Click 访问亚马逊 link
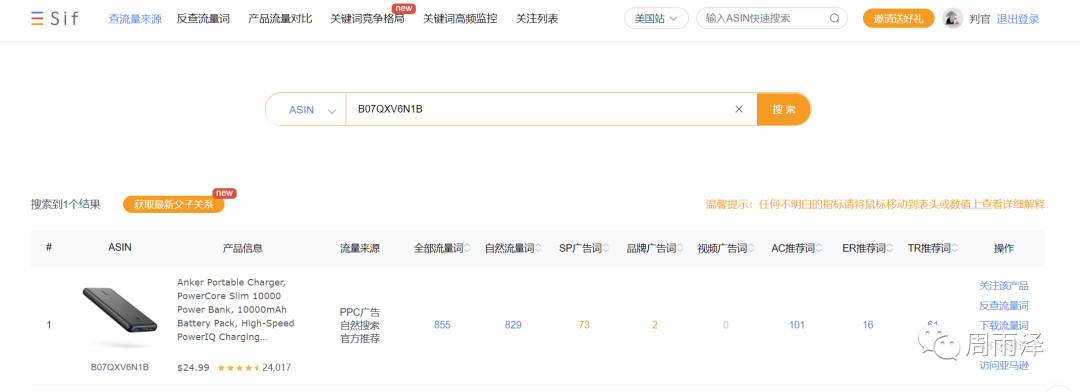Image resolution: width=1080 pixels, height=392 pixels. (1004, 365)
